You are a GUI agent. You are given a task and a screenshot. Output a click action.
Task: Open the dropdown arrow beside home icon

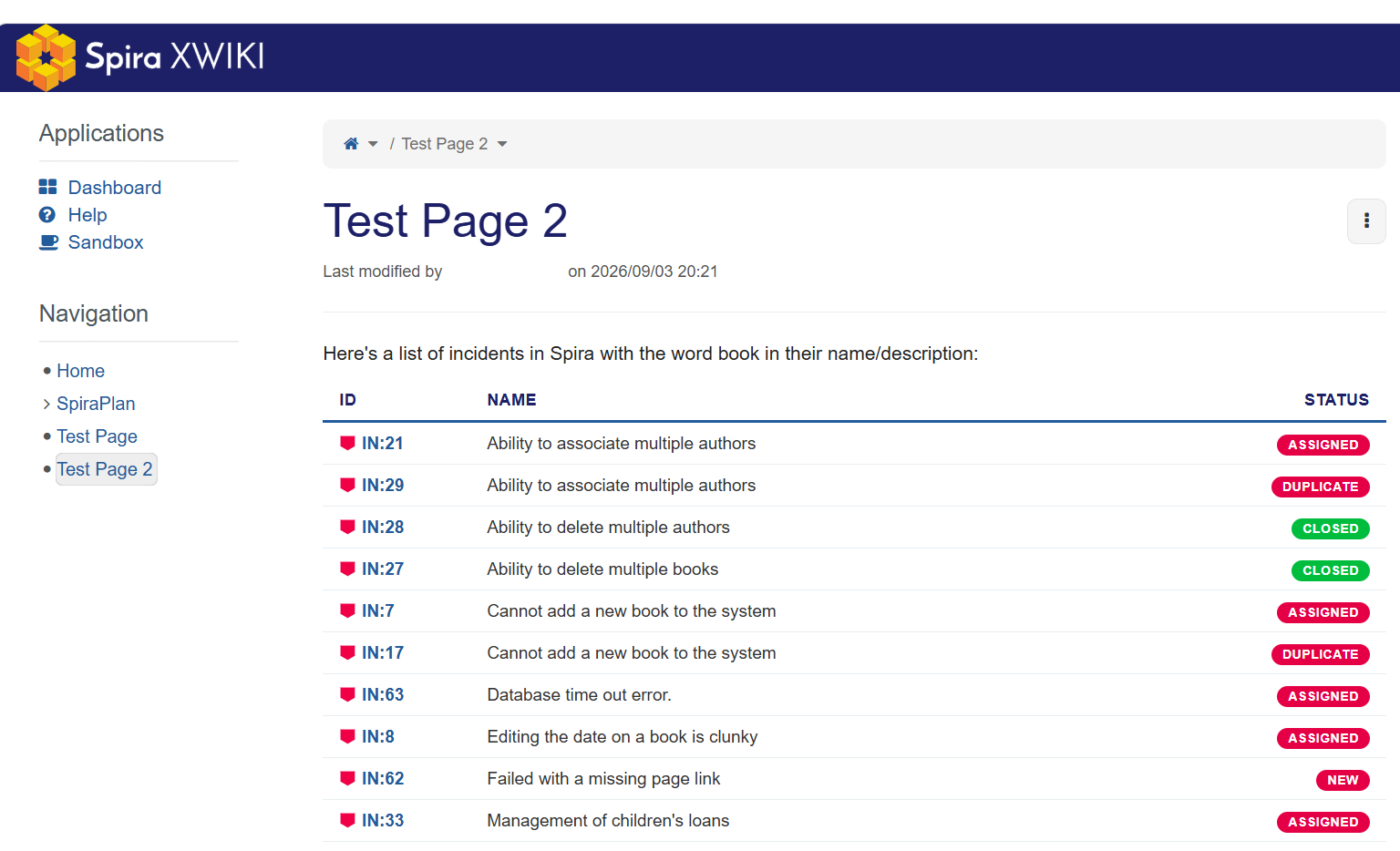pos(373,144)
